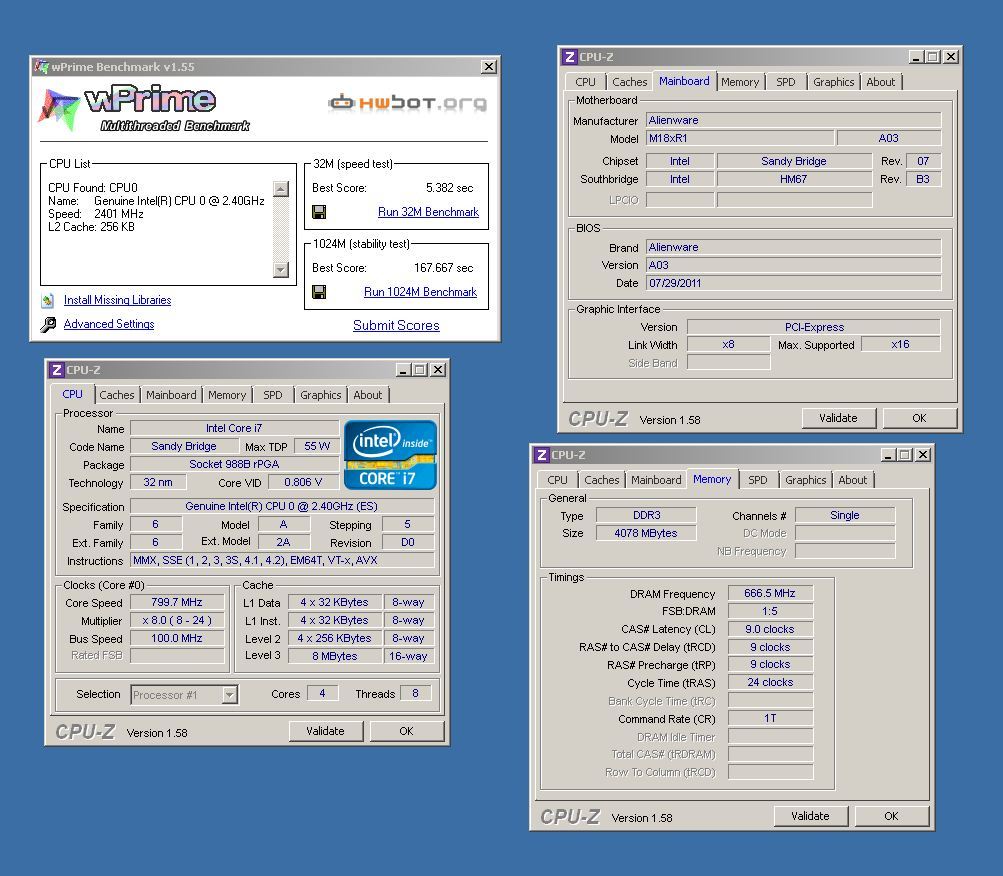Click Validate in the Mainboard window
Image resolution: width=1003 pixels, height=876 pixels.
838,418
